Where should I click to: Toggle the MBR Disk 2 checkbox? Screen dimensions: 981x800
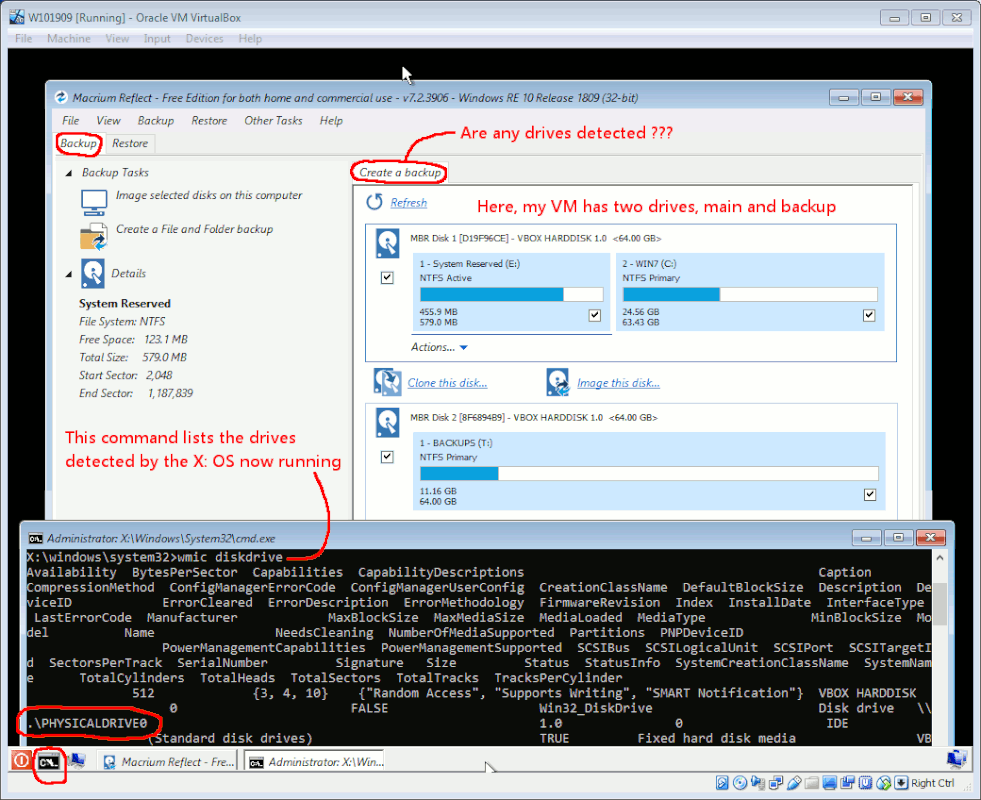(x=387, y=457)
